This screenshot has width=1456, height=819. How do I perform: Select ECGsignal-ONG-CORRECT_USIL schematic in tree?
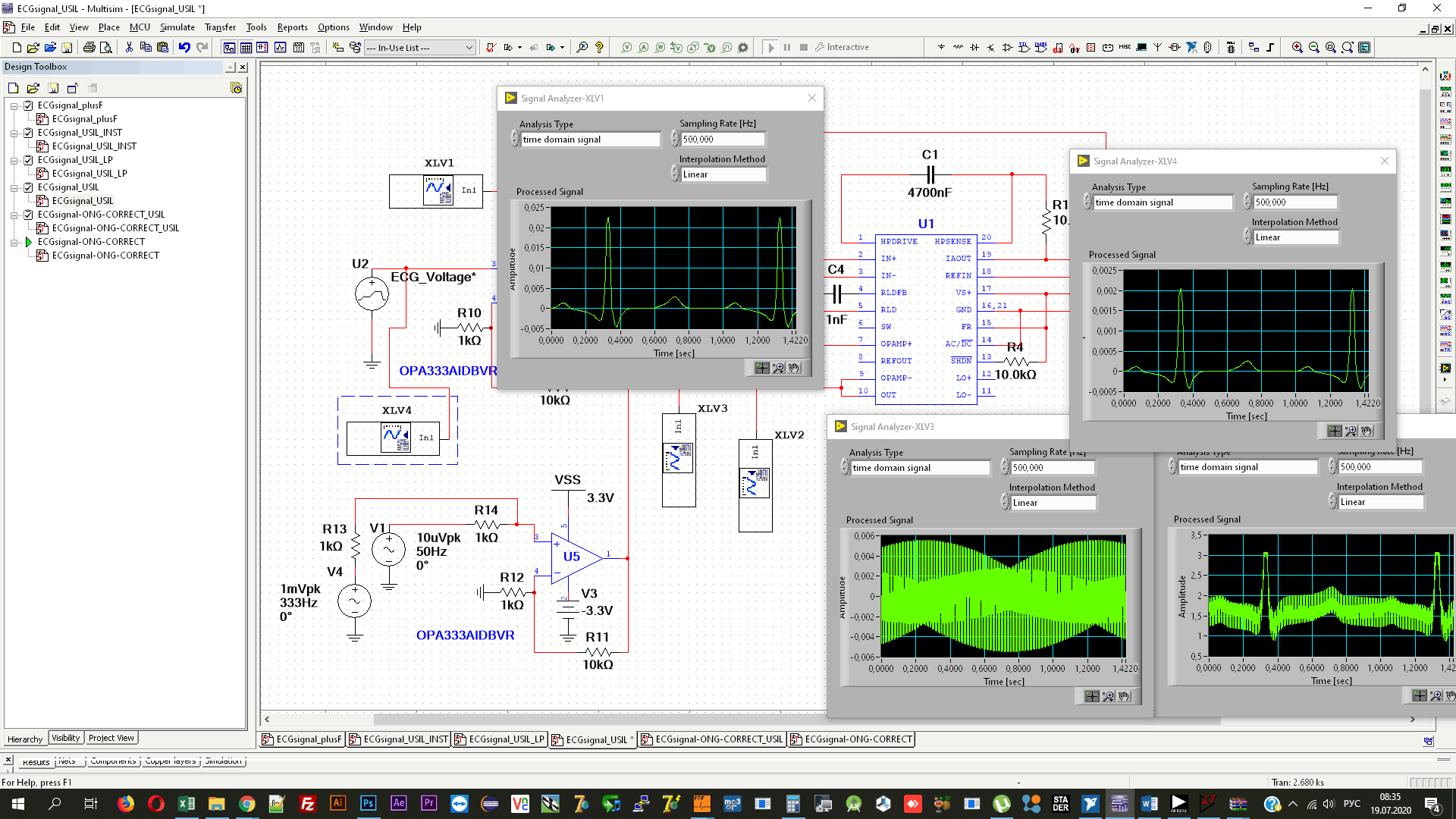115,228
